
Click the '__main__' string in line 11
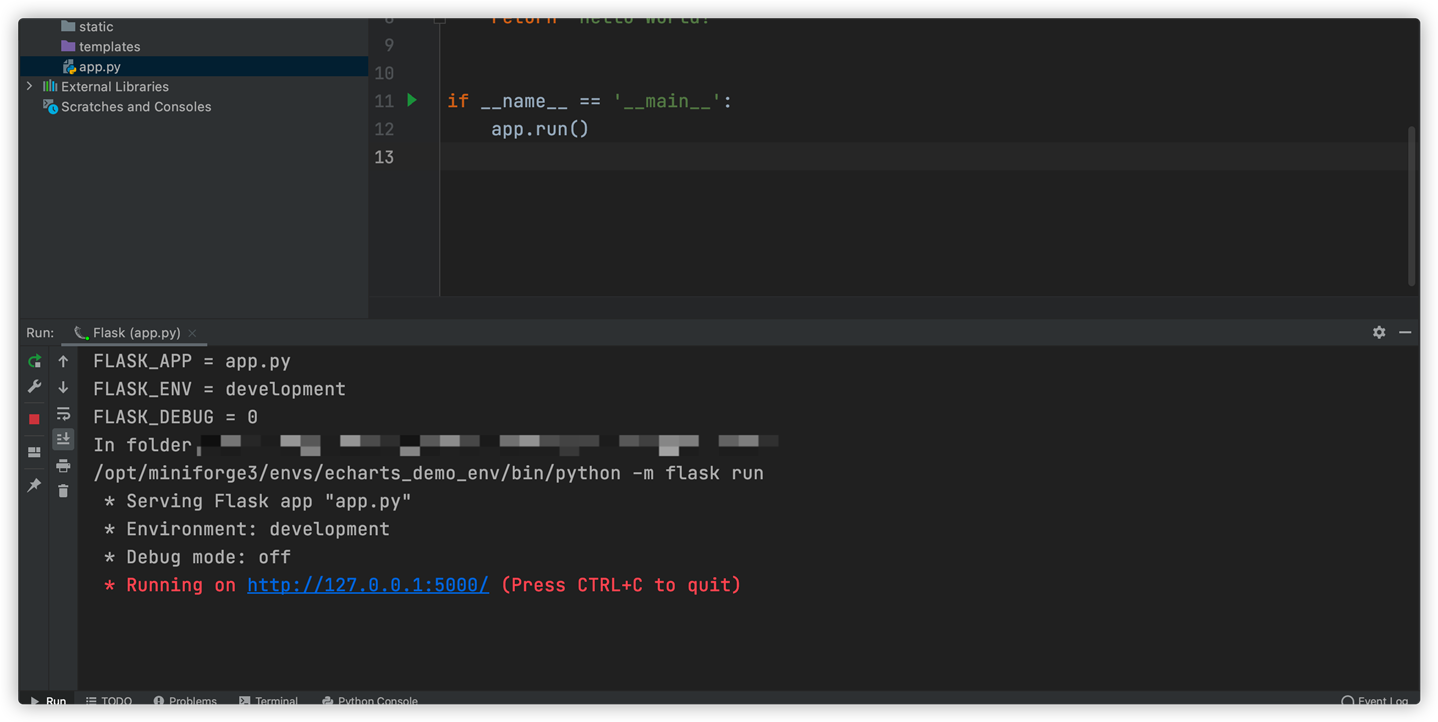coord(666,101)
